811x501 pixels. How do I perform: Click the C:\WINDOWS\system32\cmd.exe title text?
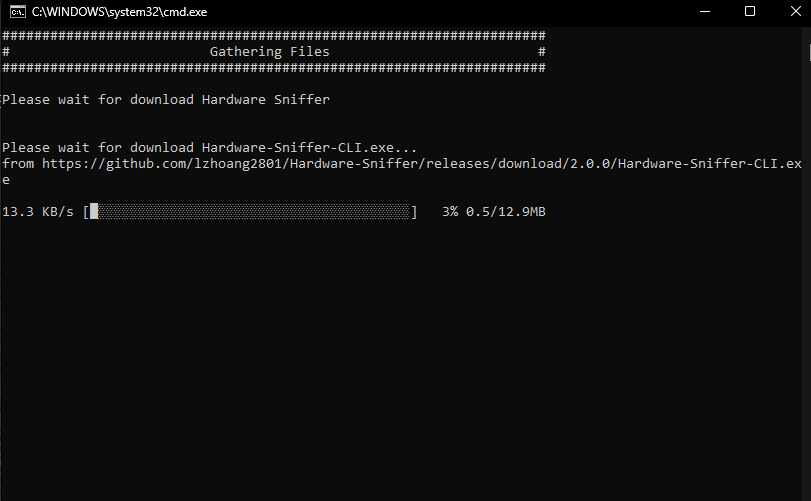click(119, 12)
